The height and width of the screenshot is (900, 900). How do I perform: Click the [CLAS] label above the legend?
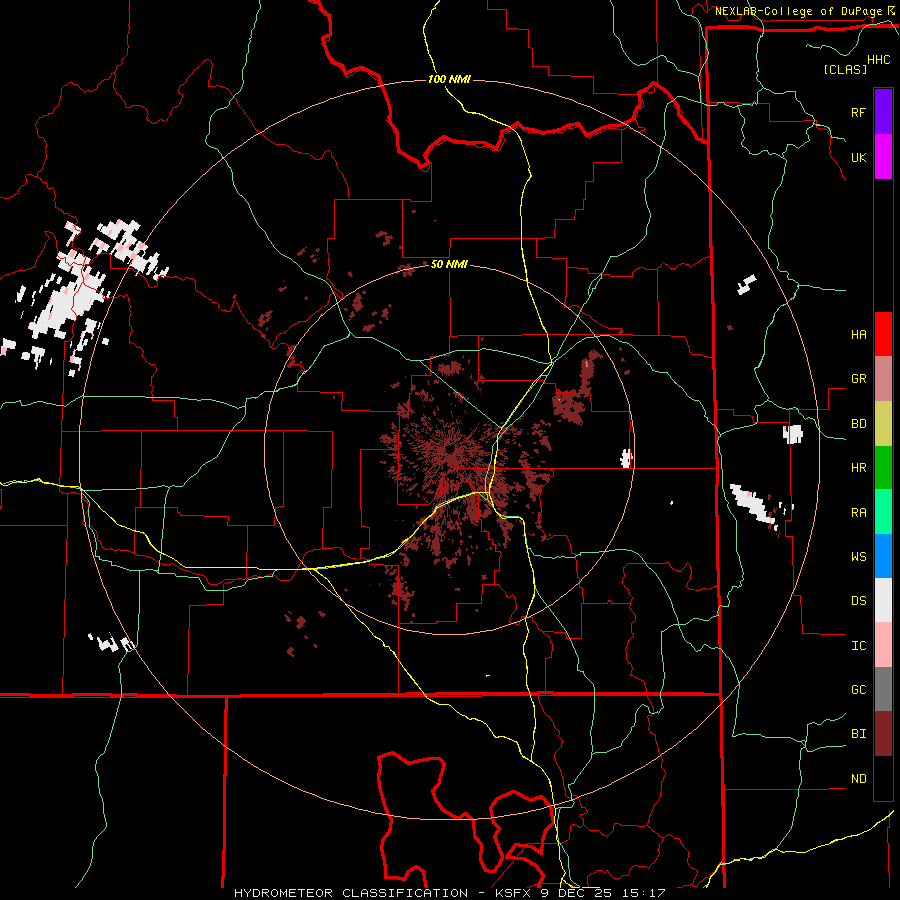point(845,69)
